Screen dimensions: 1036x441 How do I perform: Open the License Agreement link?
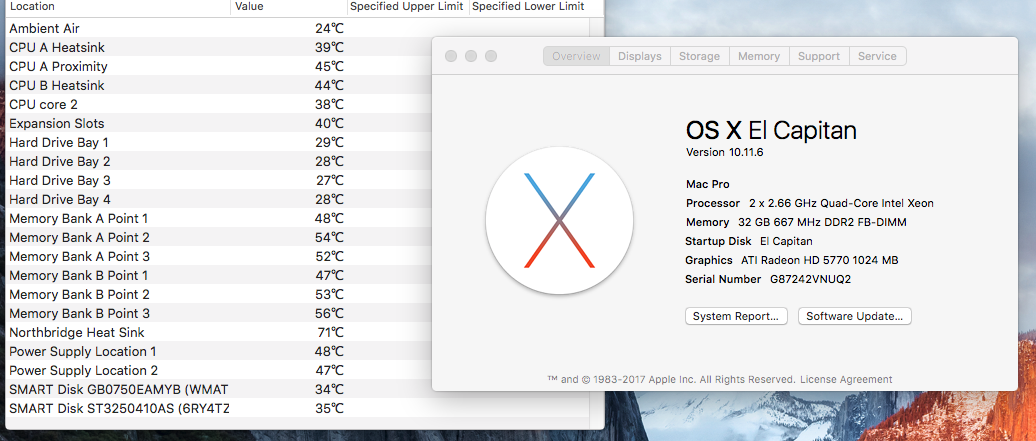click(x=846, y=380)
